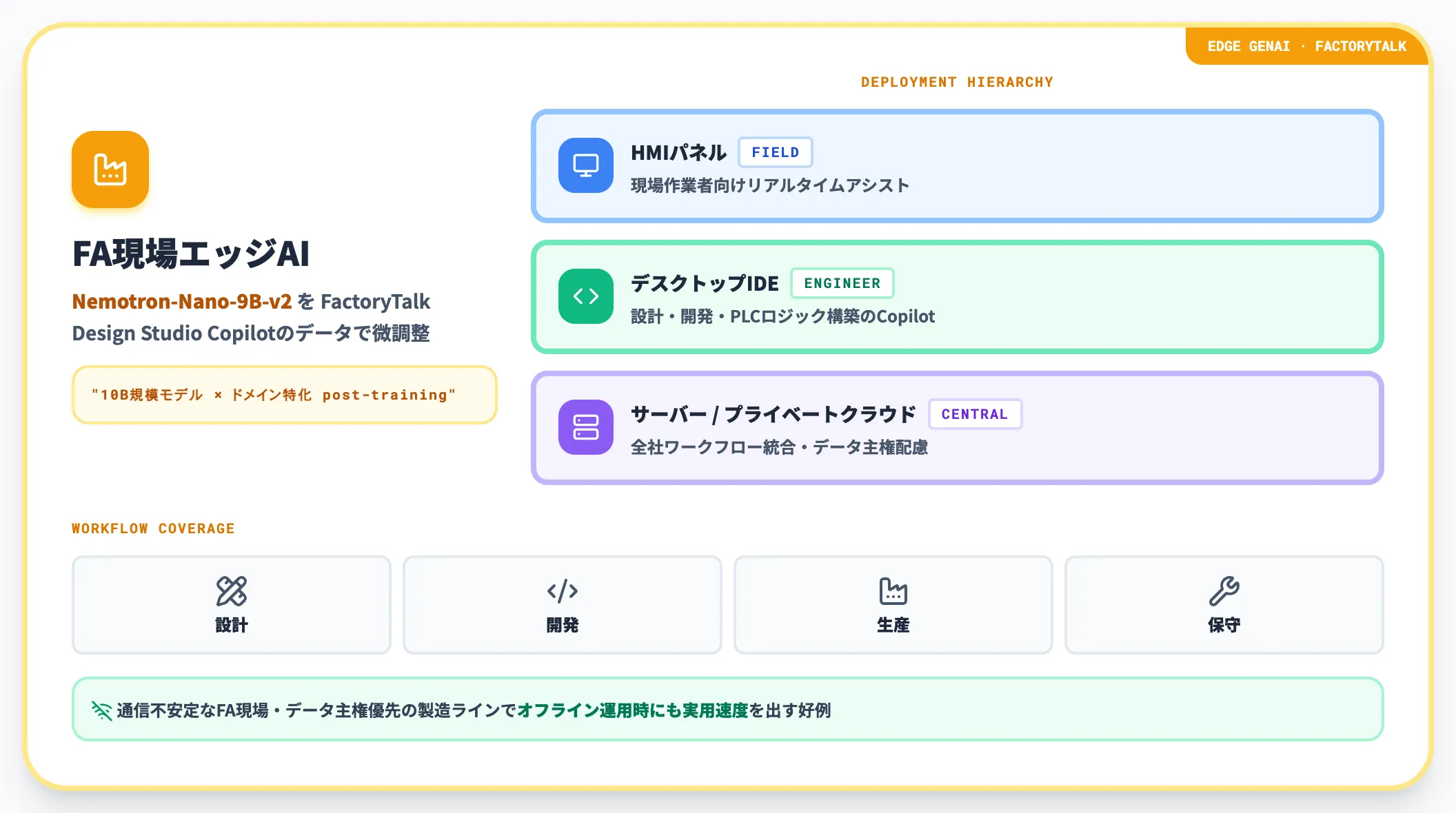Click the purple server stack icon
Image resolution: width=1456 pixels, height=813 pixels.
click(586, 427)
